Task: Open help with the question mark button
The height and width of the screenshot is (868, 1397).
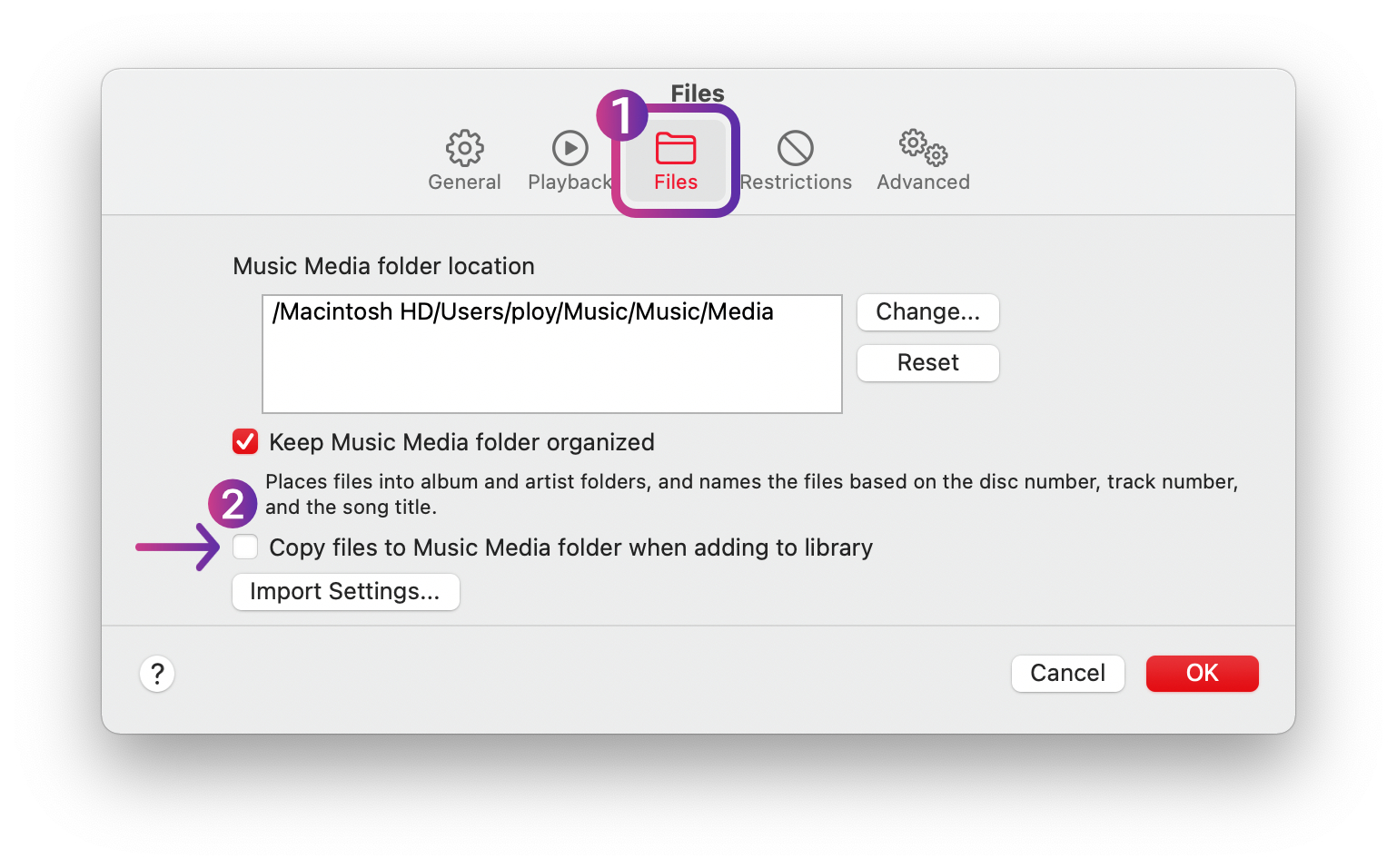Action: pos(157,674)
